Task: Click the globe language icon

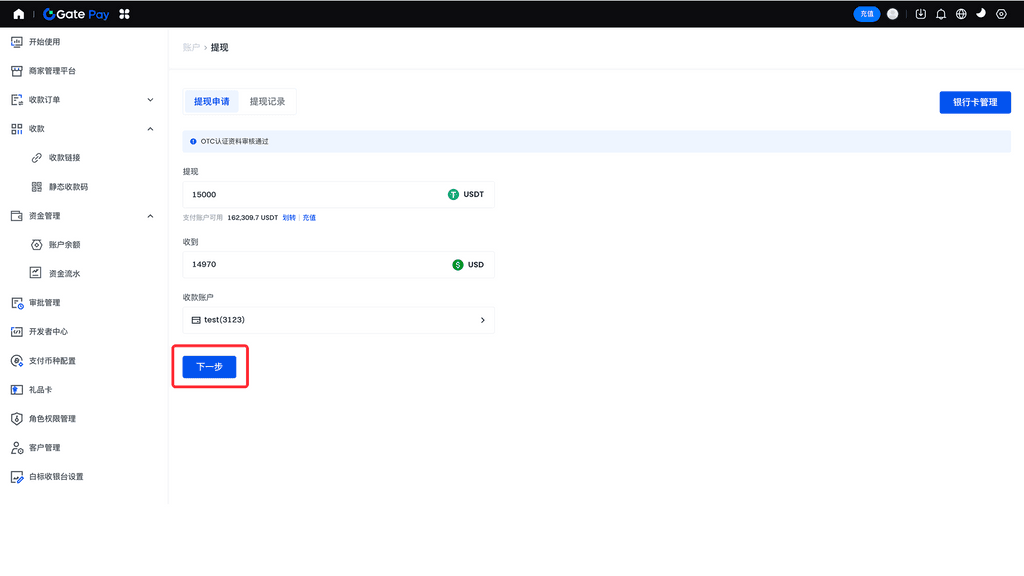Action: click(x=961, y=14)
